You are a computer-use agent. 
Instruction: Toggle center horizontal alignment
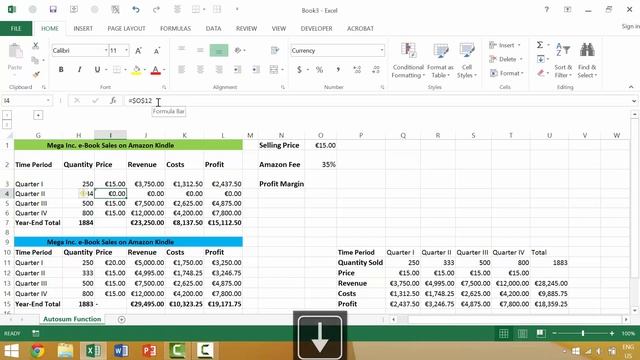pyautogui.click(x=200, y=70)
